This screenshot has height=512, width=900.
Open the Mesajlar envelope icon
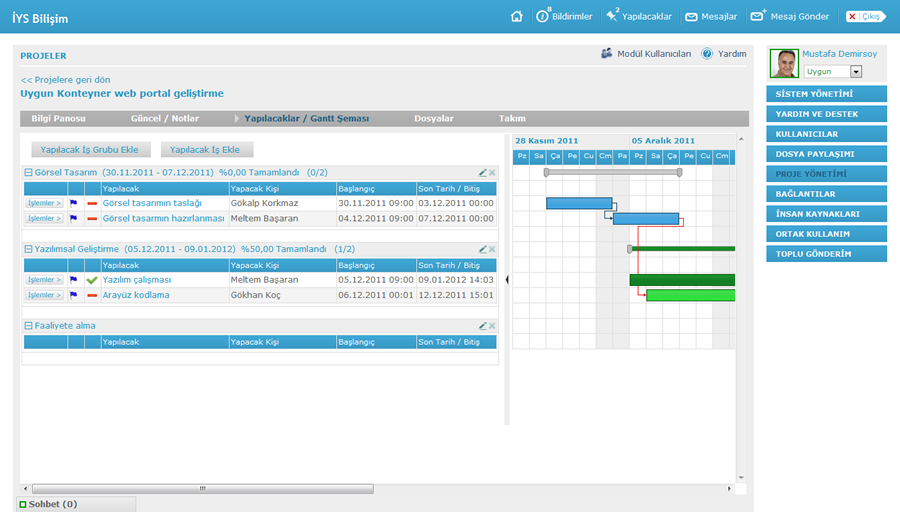pyautogui.click(x=691, y=16)
